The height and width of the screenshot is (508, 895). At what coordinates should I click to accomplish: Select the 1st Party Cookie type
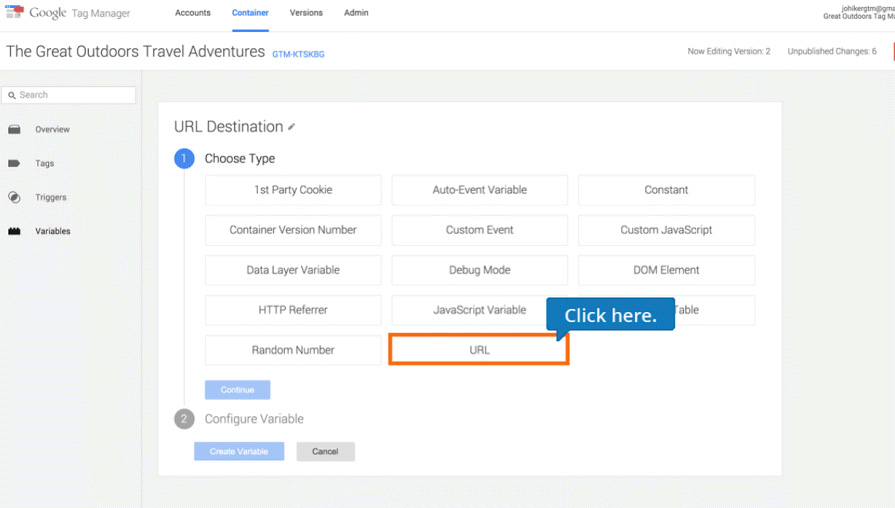pos(293,190)
